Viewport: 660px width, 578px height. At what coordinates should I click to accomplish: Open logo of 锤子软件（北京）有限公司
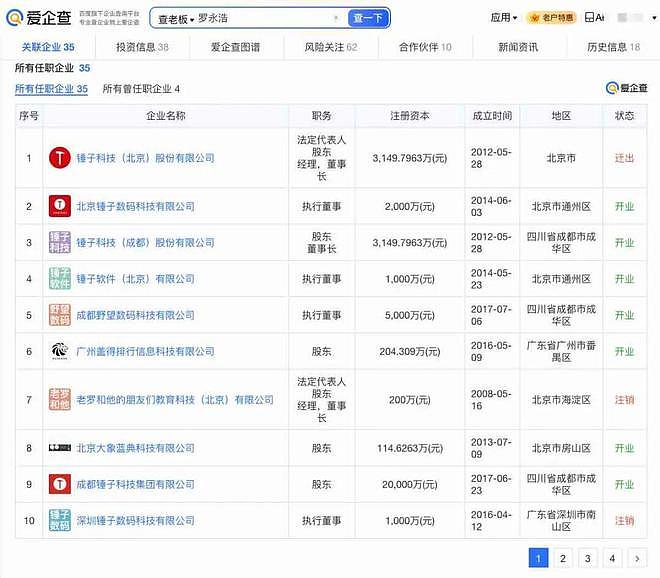(x=60, y=279)
